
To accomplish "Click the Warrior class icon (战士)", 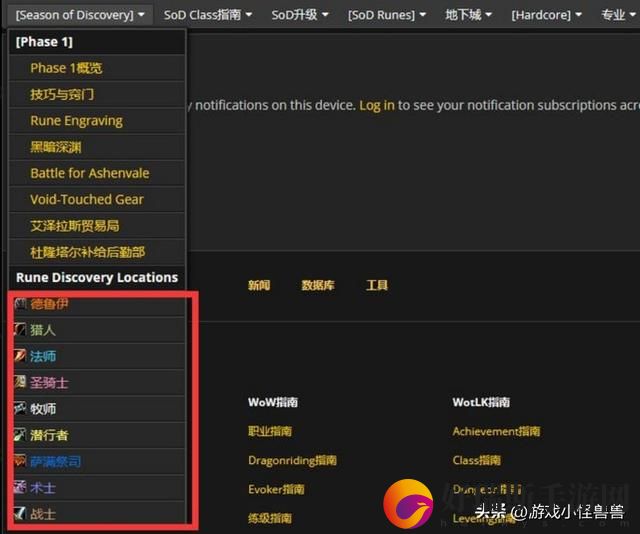I will click(x=20, y=513).
